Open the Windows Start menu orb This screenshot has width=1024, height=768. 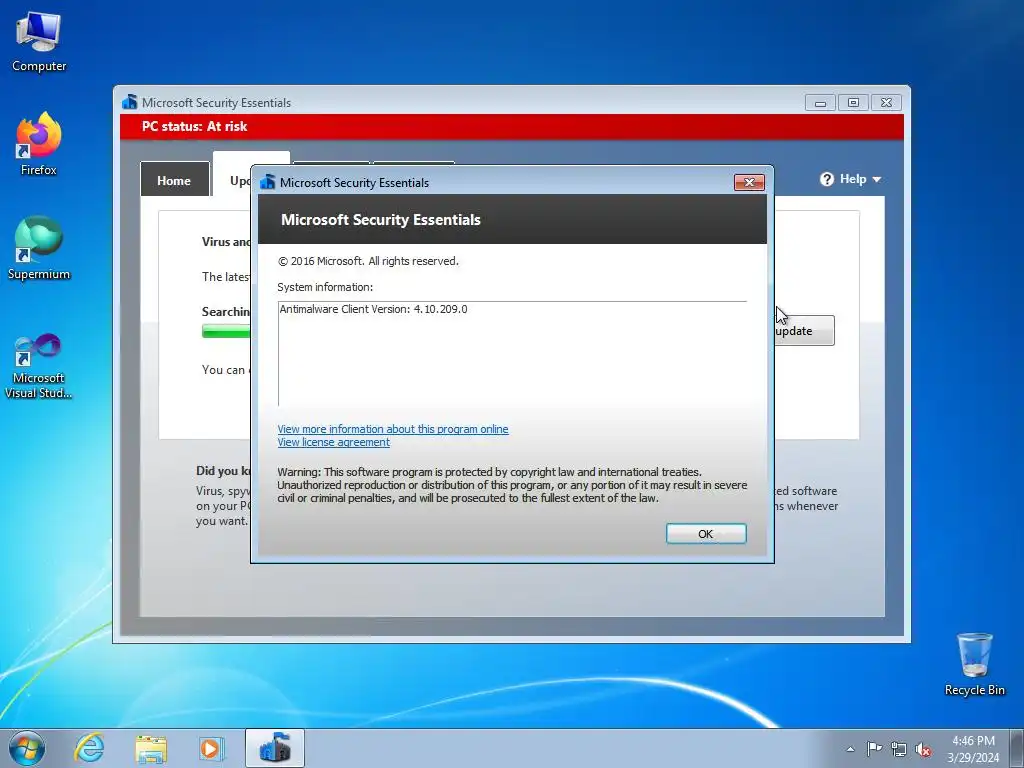(x=27, y=748)
